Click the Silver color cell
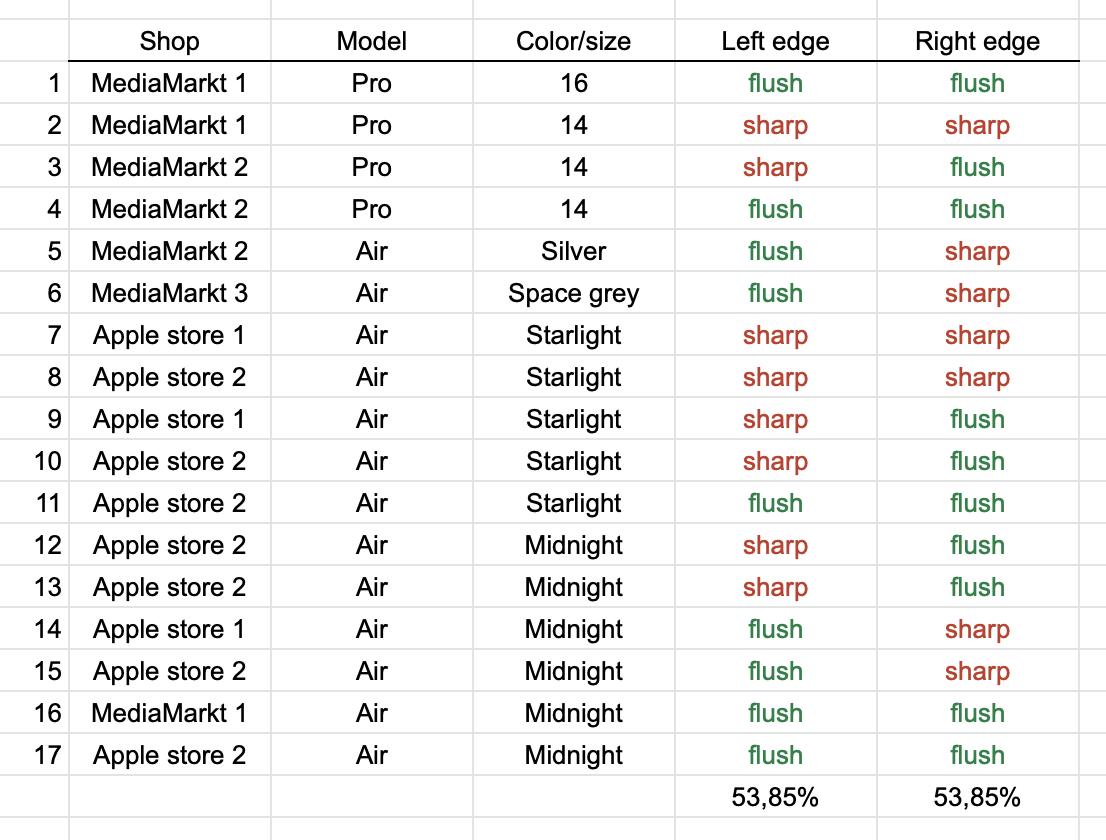Viewport: 1106px width, 840px height. tap(574, 251)
